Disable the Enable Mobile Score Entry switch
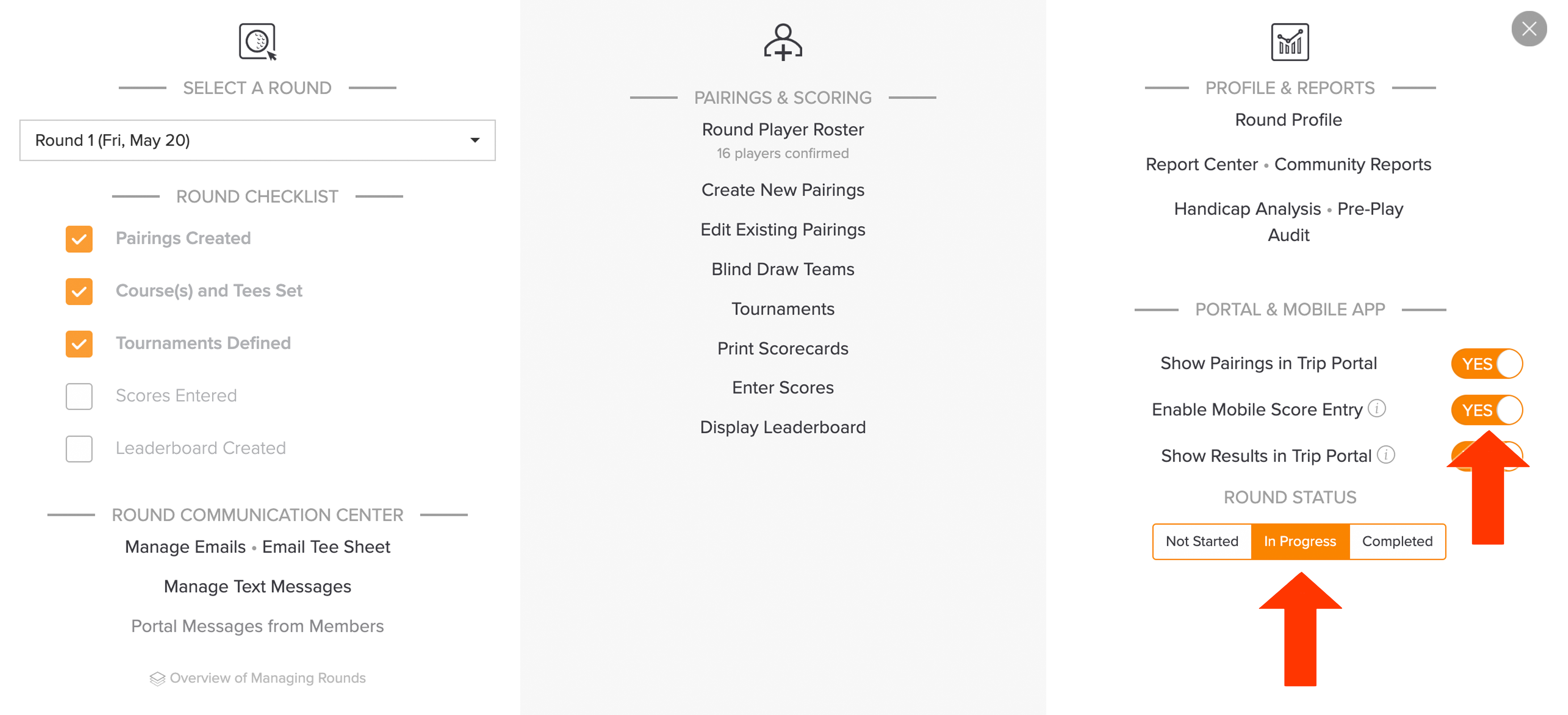Image resolution: width=1568 pixels, height=715 pixels. pyautogui.click(x=1487, y=410)
